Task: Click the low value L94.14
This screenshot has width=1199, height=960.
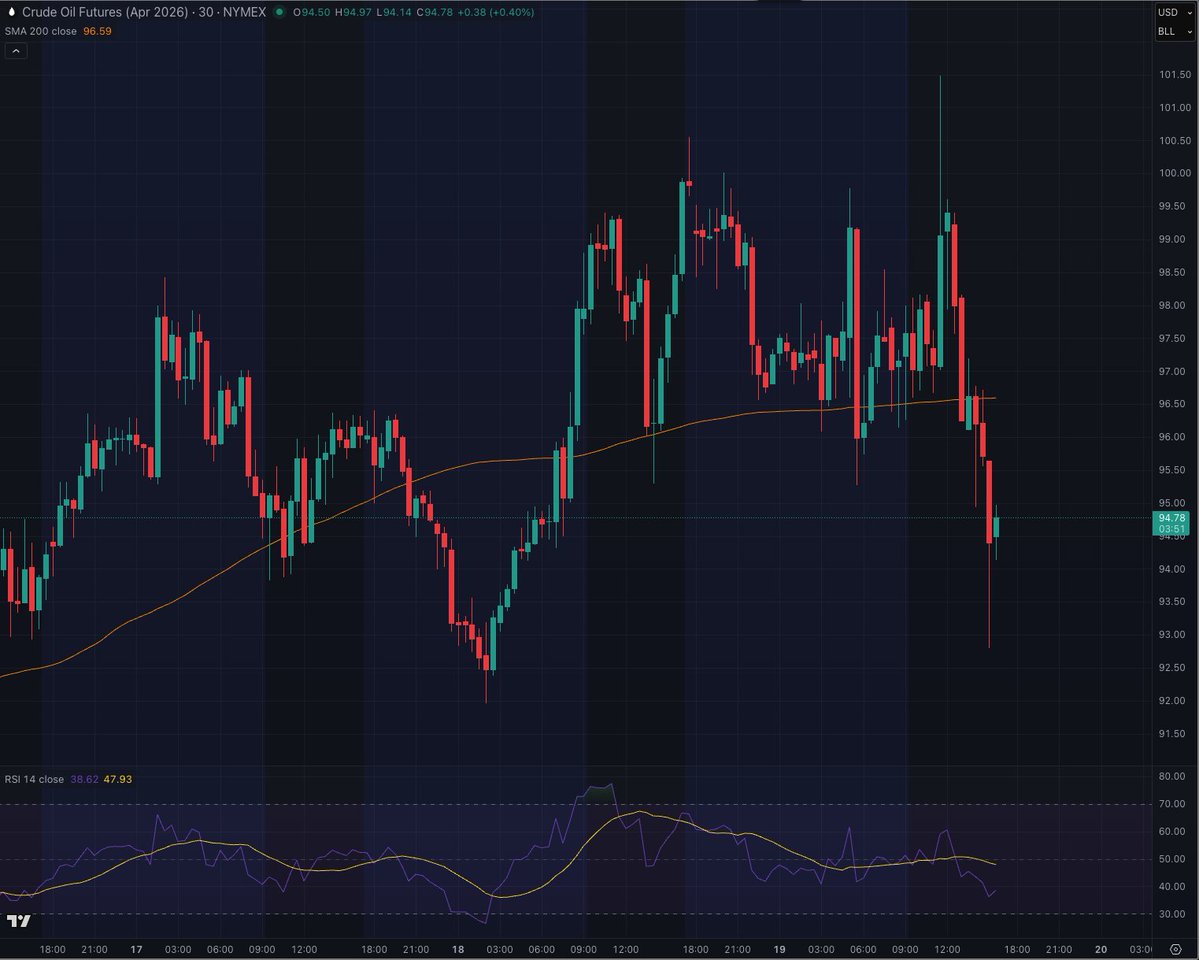Action: point(394,12)
